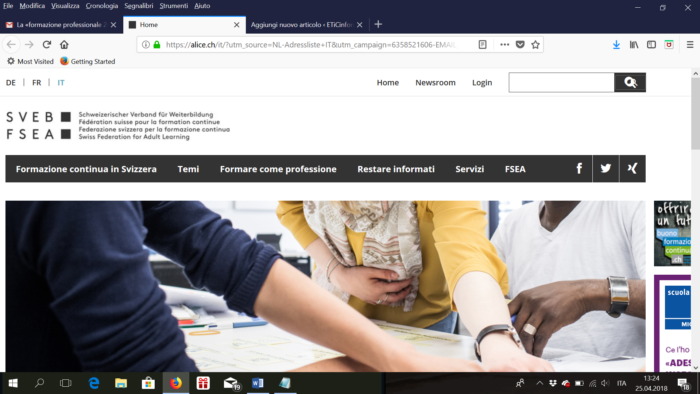
Task: Go to the browser home page icon
Action: [64, 45]
